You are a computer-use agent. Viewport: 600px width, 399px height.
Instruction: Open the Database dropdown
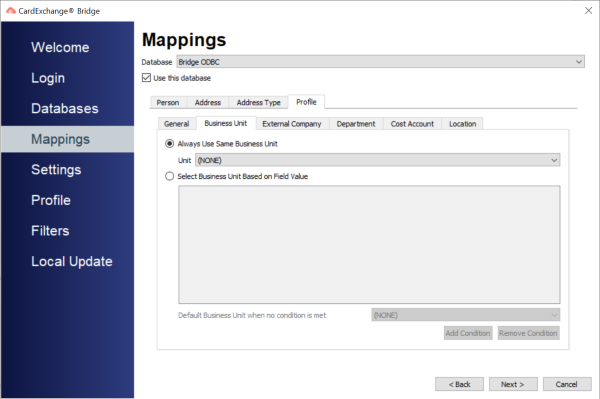[380, 62]
